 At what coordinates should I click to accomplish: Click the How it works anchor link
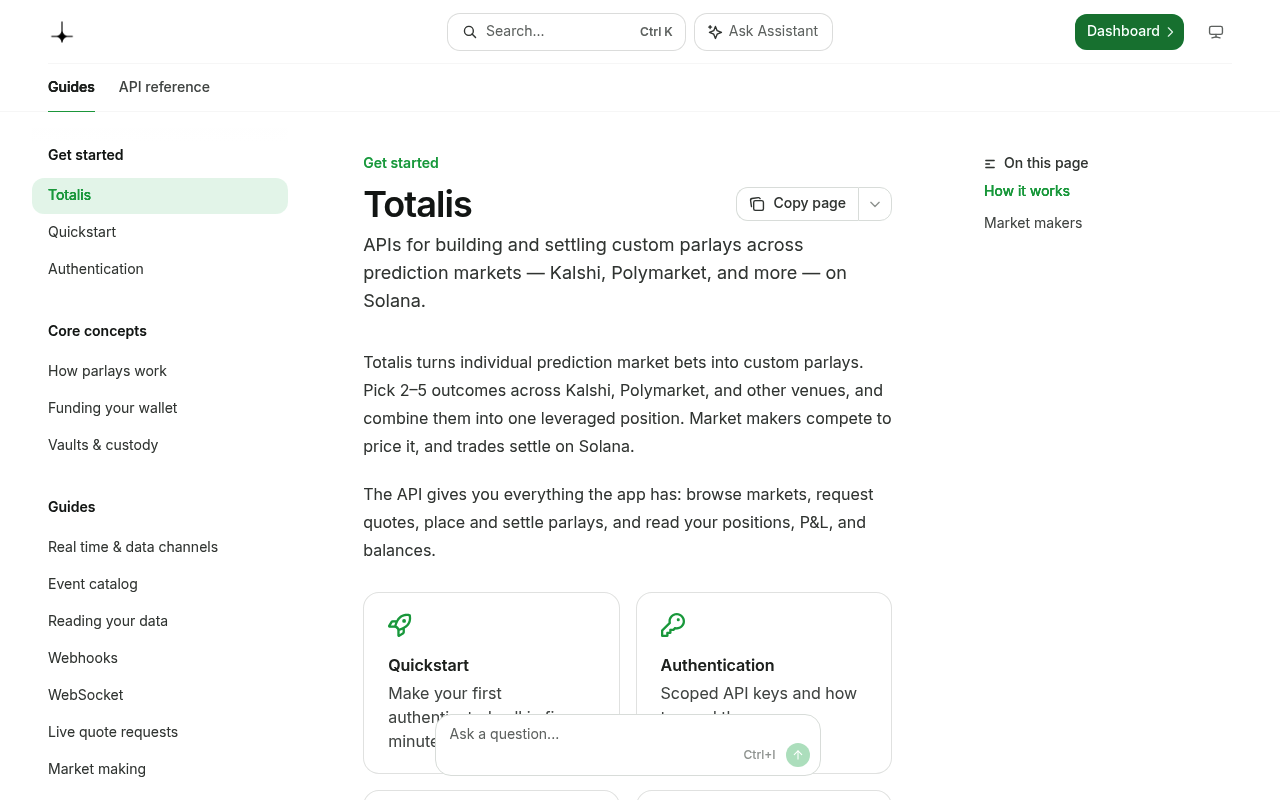[1027, 191]
